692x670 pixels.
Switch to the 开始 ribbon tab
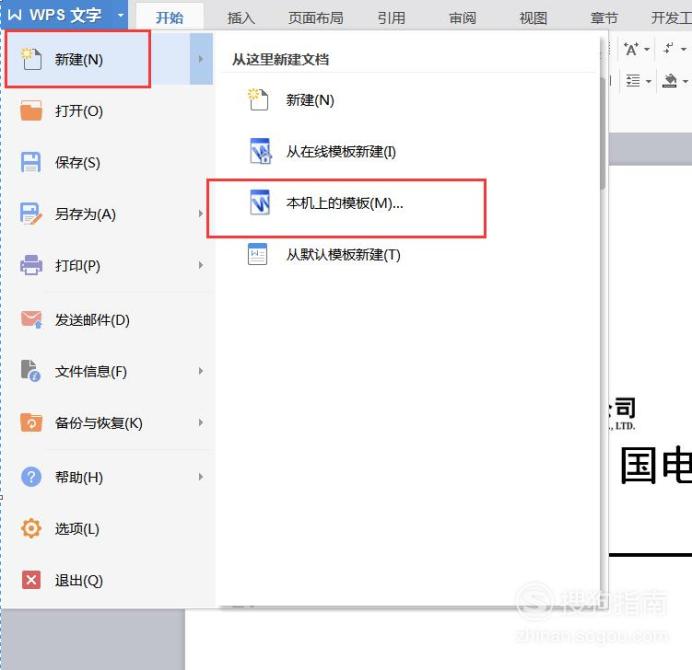point(169,18)
